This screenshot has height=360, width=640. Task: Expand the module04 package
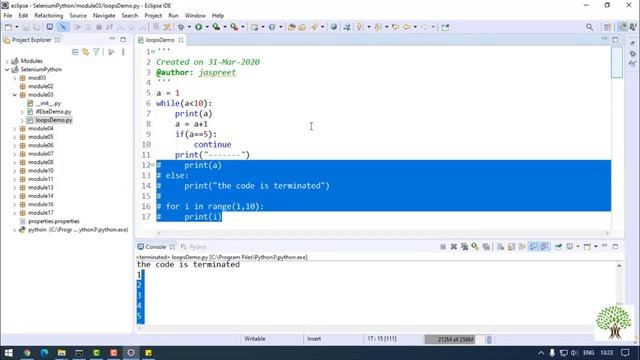15,129
